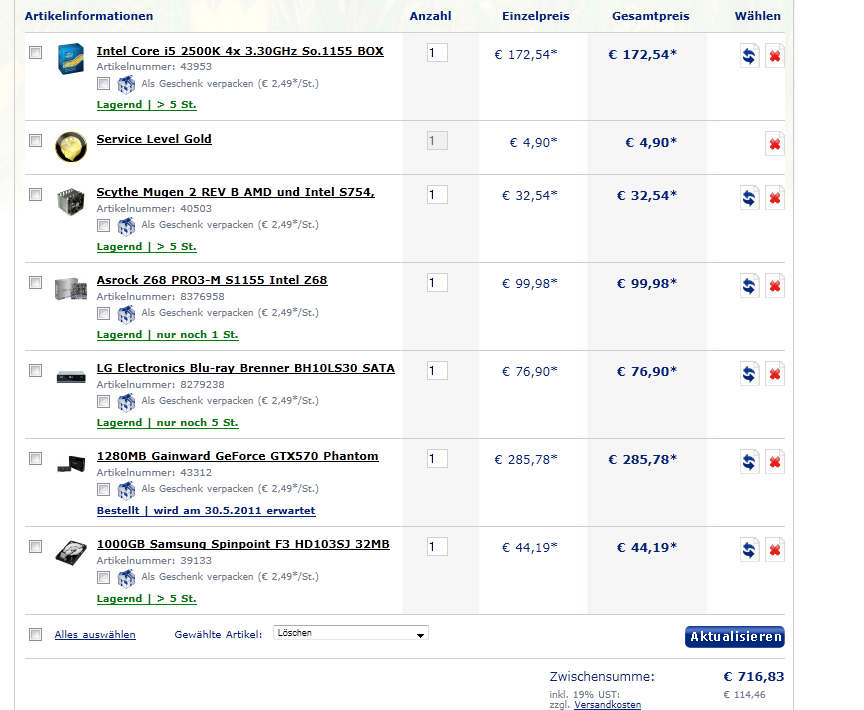
Task: Remove Samsung Spinpoint F3 with red X
Action: pos(775,550)
